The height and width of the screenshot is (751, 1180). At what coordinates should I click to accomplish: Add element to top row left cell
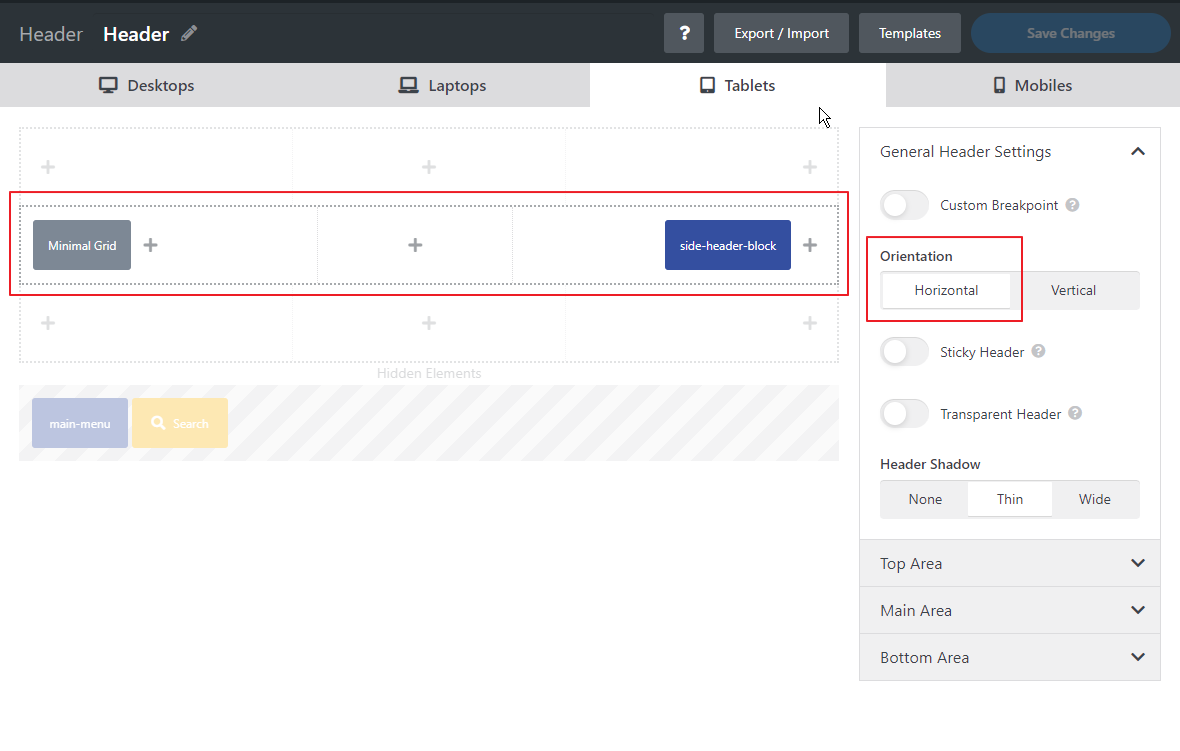[x=48, y=167]
